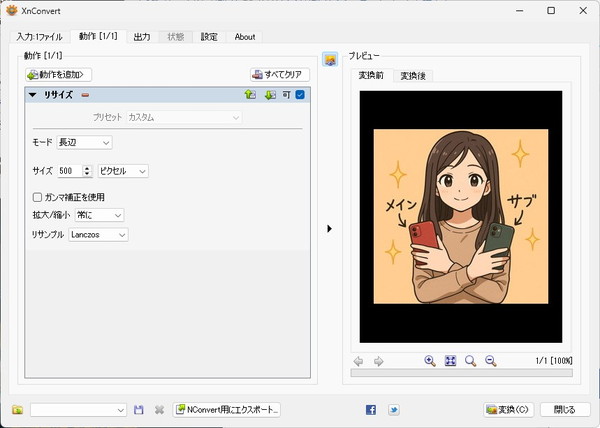Image resolution: width=600 pixels, height=428 pixels.
Task: Click the zoom out magnifier icon
Action: pyautogui.click(x=490, y=361)
